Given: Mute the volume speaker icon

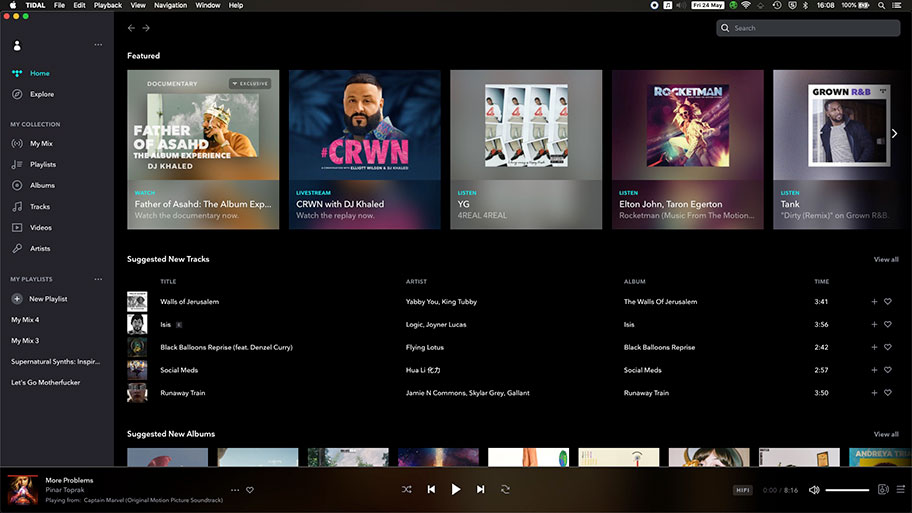Looking at the screenshot, I should click(x=814, y=490).
